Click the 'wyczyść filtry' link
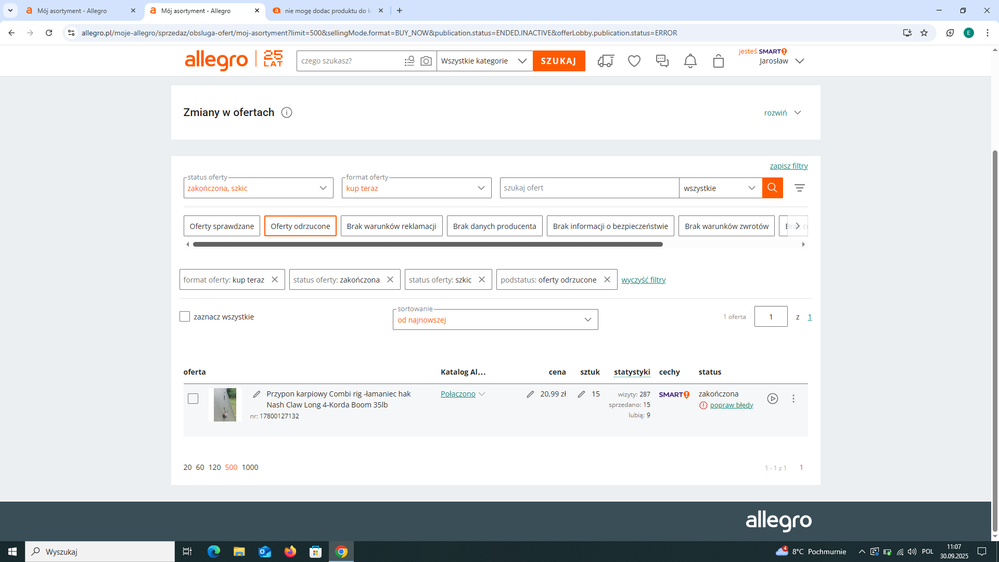The image size is (999, 562). click(643, 280)
